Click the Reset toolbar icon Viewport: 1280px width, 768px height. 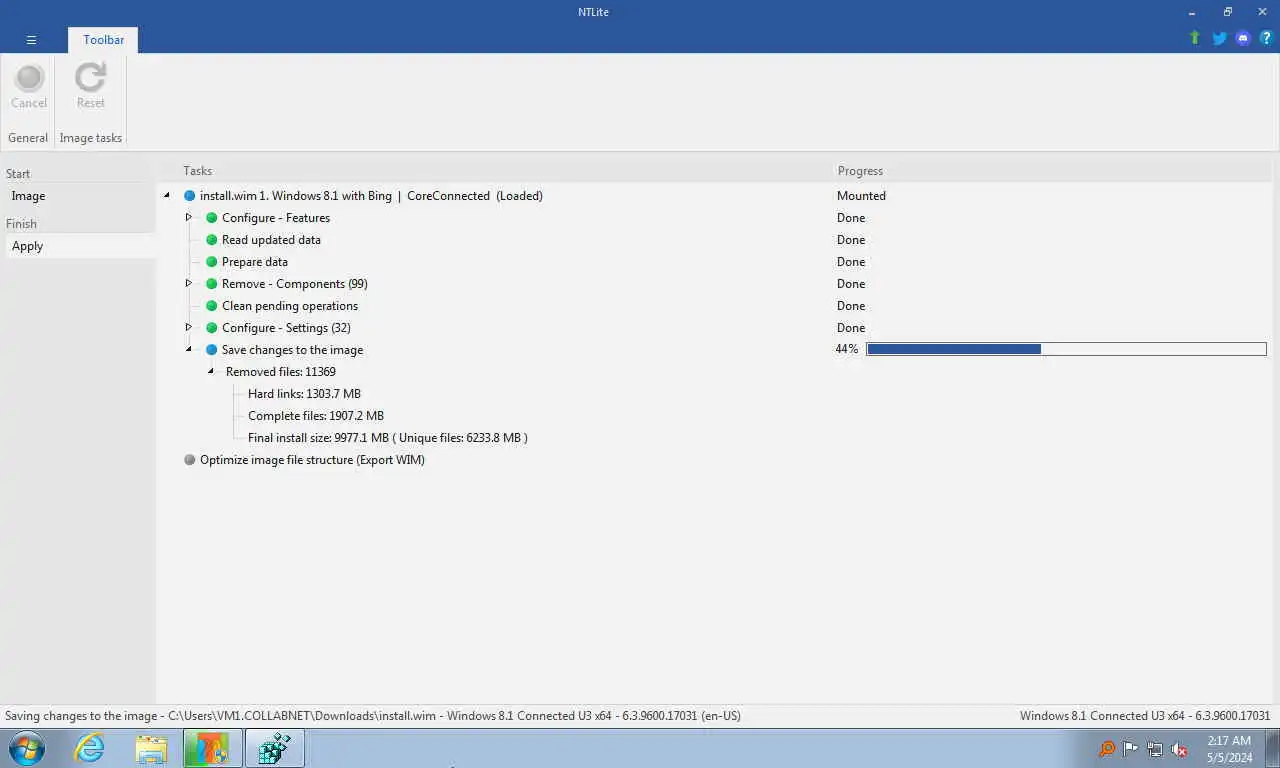click(x=90, y=77)
